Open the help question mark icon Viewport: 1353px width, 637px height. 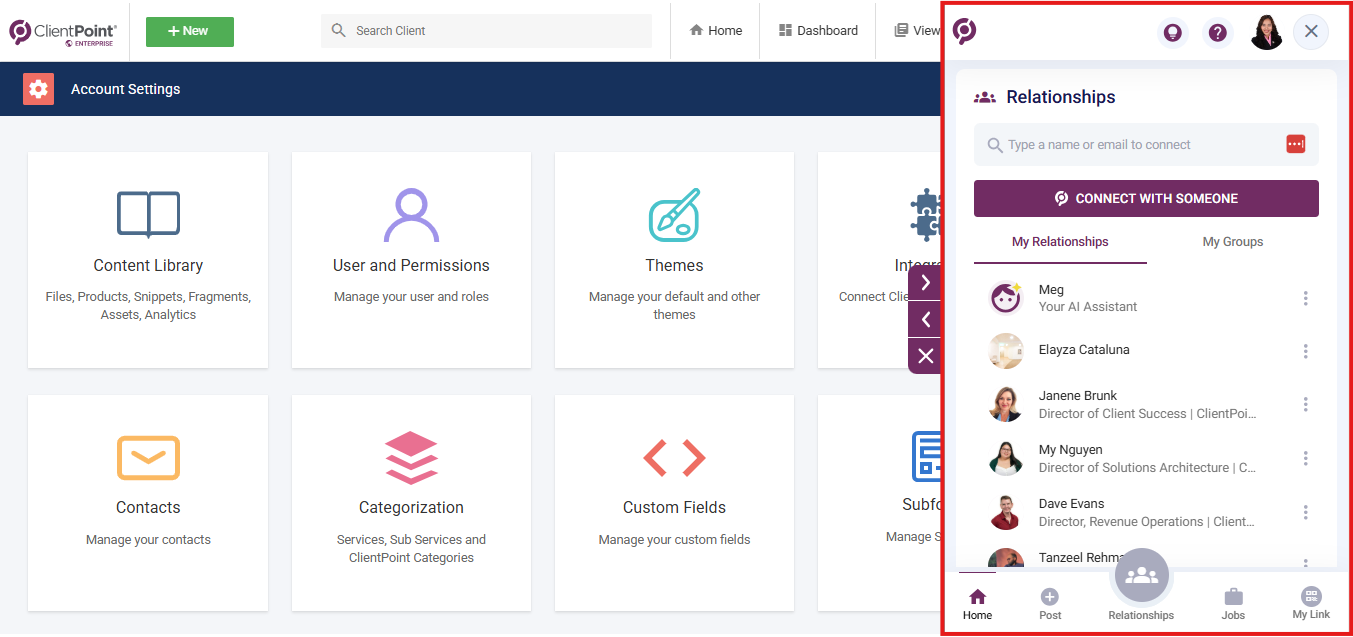click(x=1217, y=32)
